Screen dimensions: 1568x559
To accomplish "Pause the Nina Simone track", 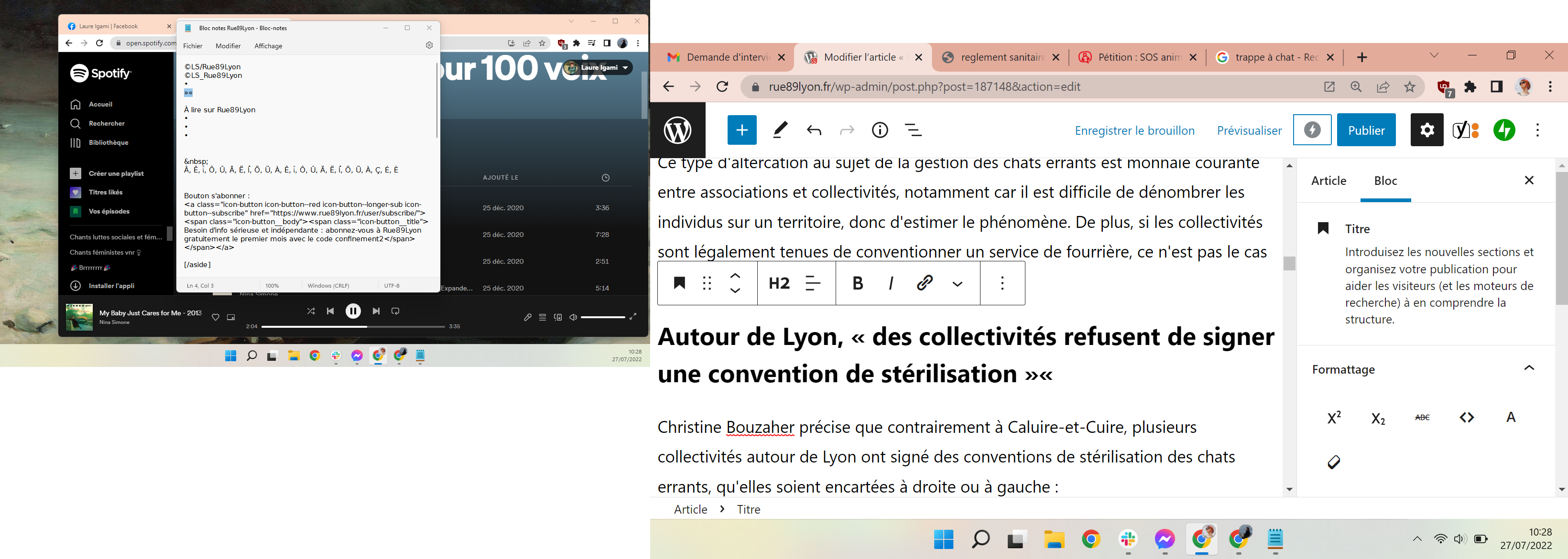I will click(x=353, y=312).
